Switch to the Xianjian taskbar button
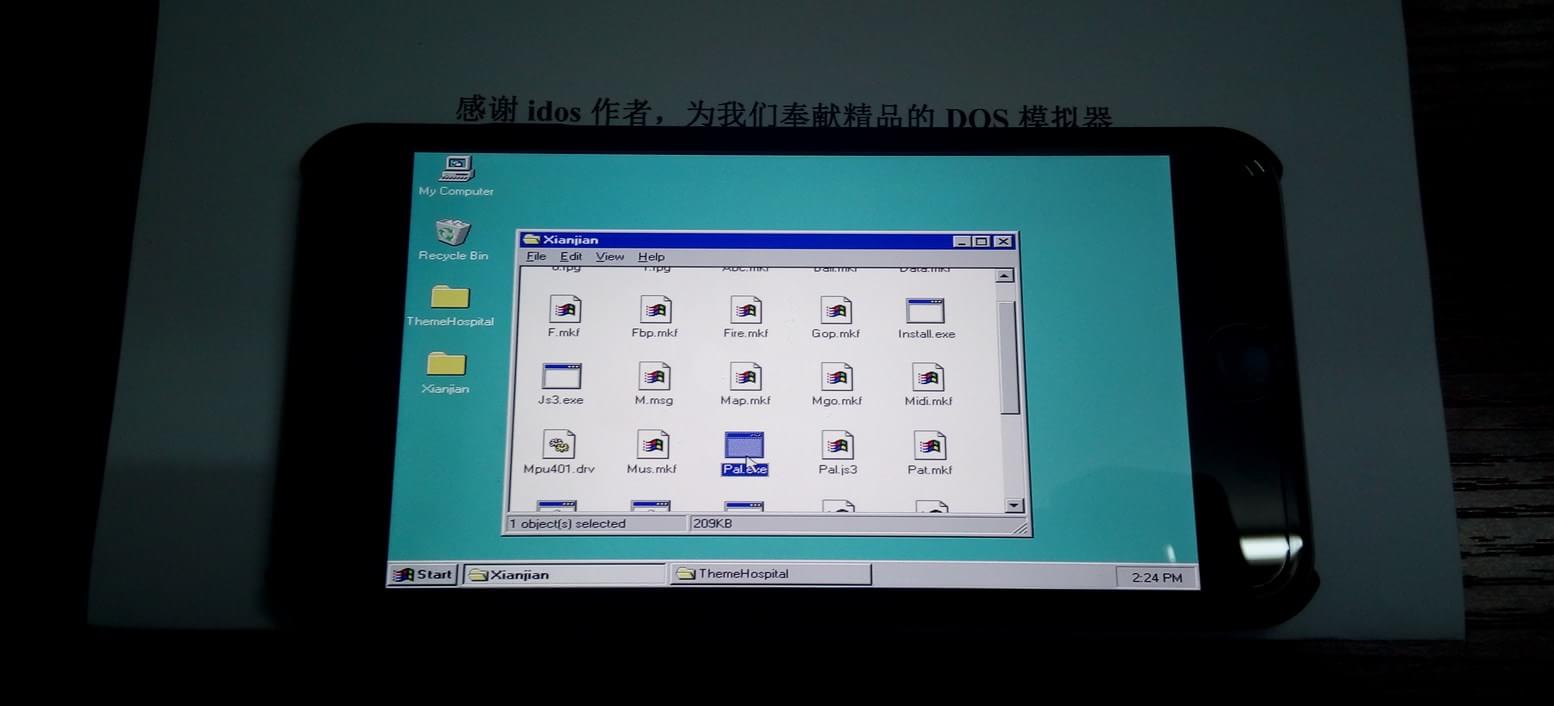Image resolution: width=1554 pixels, height=706 pixels. pyautogui.click(x=564, y=575)
